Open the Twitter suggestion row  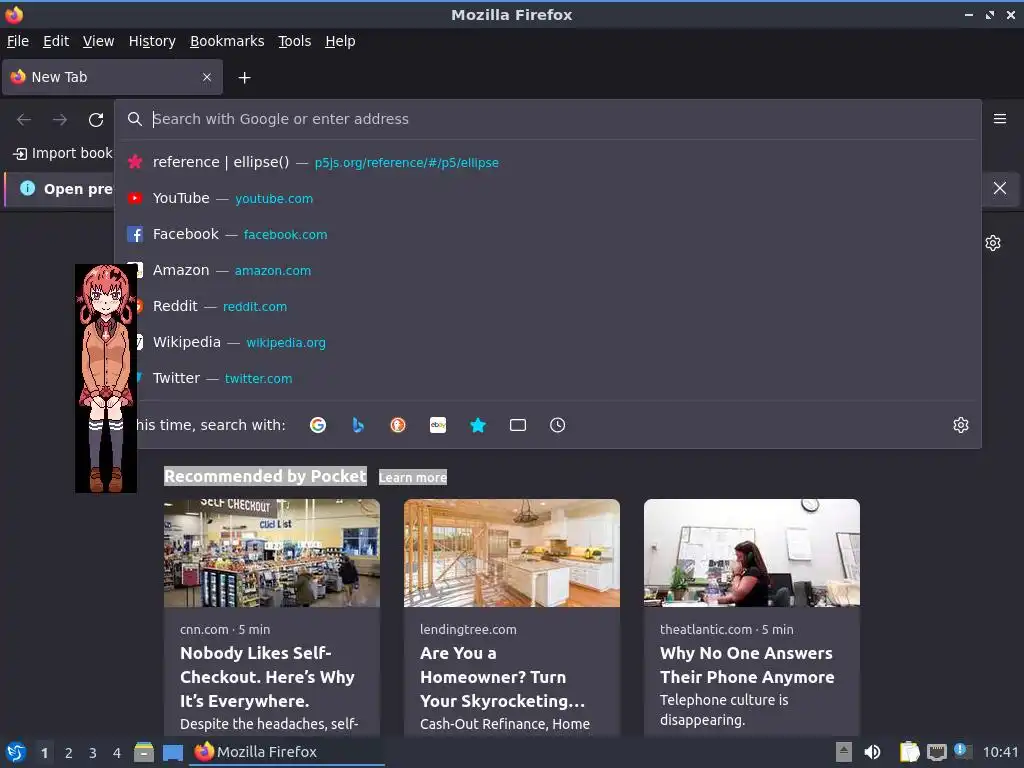pos(549,378)
